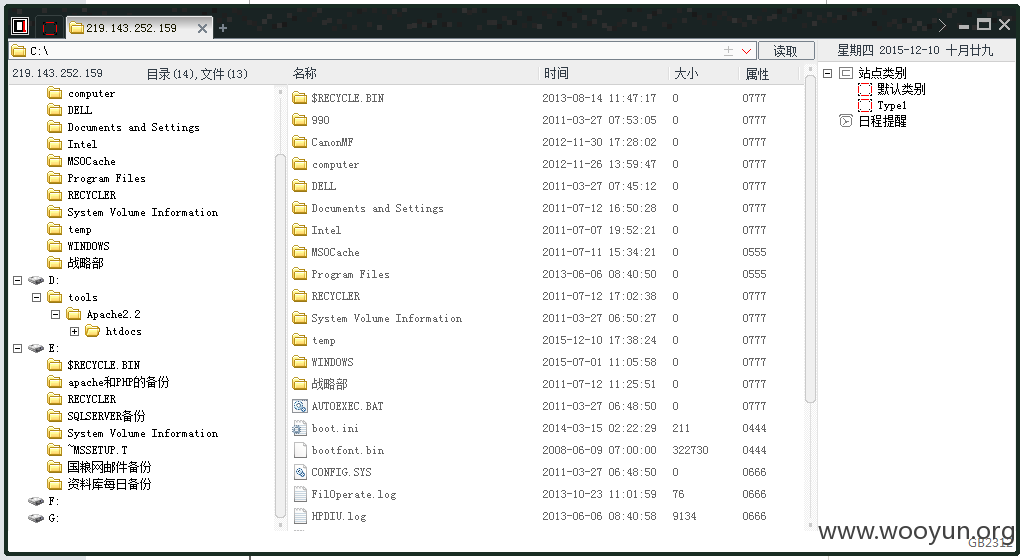Select 战略部 folder in left tree
Screen dimensions: 1024x560
[x=85, y=263]
